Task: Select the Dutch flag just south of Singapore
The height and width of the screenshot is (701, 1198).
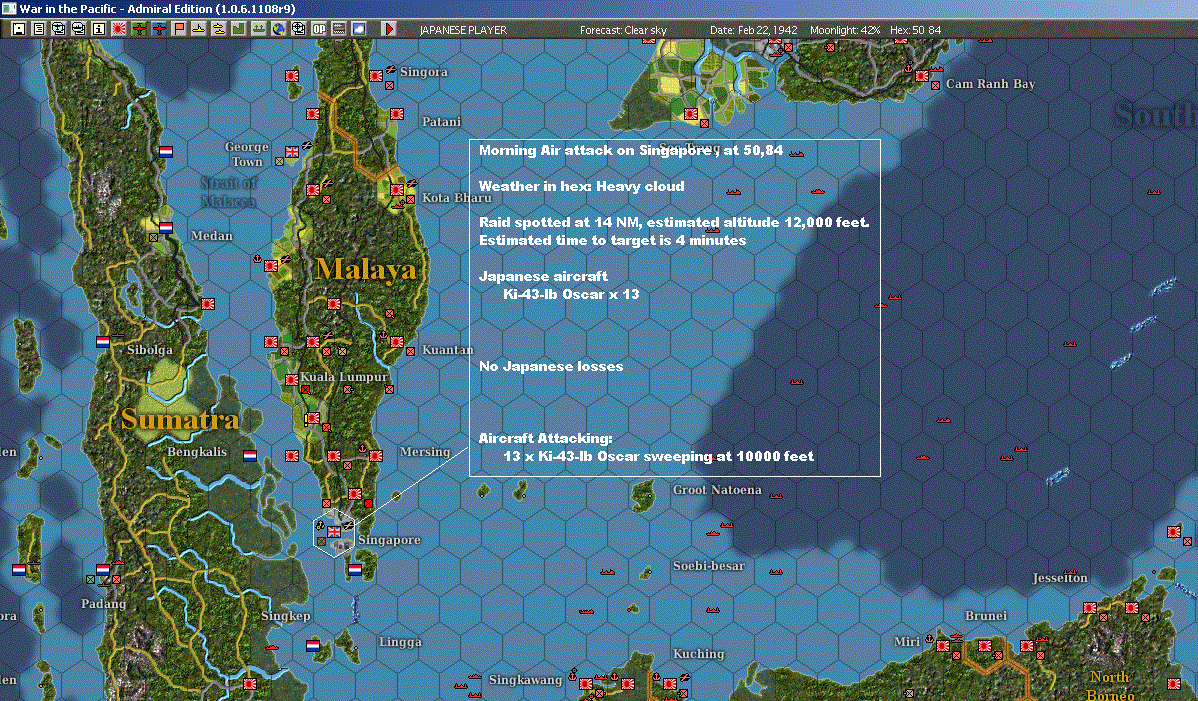Action: 355,570
